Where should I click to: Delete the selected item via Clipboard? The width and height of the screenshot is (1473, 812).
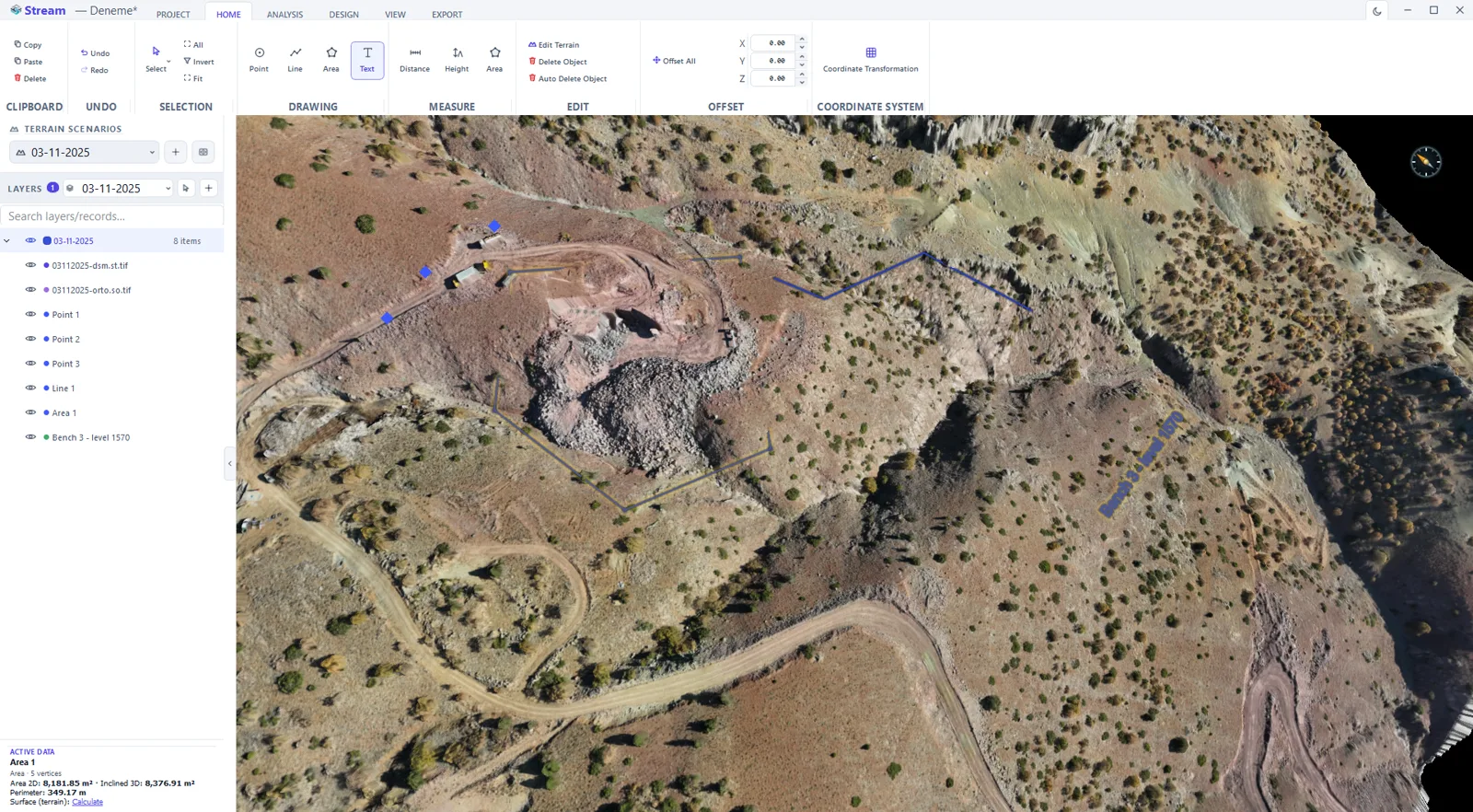click(30, 78)
